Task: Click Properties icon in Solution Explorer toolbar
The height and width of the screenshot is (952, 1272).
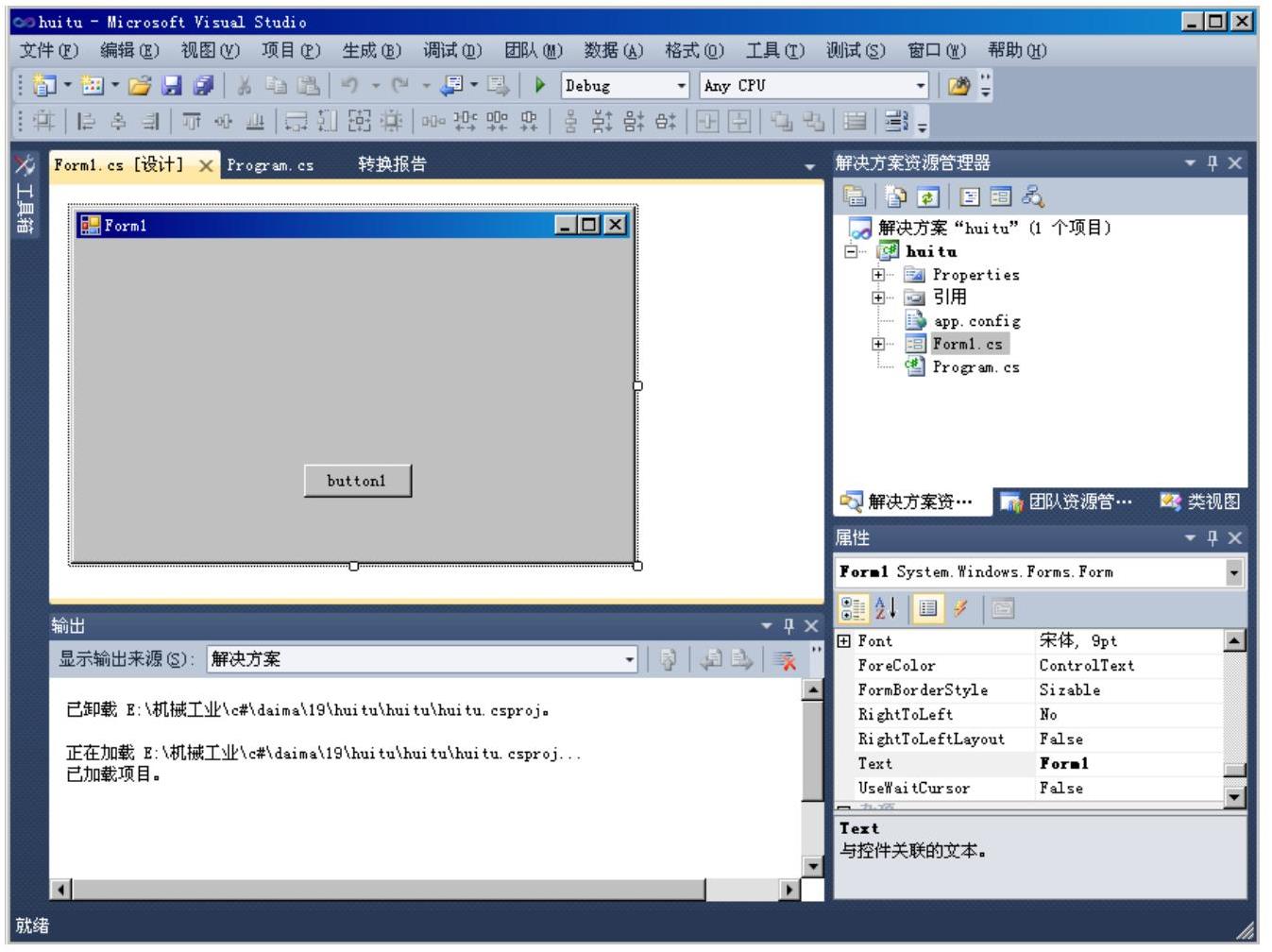Action: (855, 196)
